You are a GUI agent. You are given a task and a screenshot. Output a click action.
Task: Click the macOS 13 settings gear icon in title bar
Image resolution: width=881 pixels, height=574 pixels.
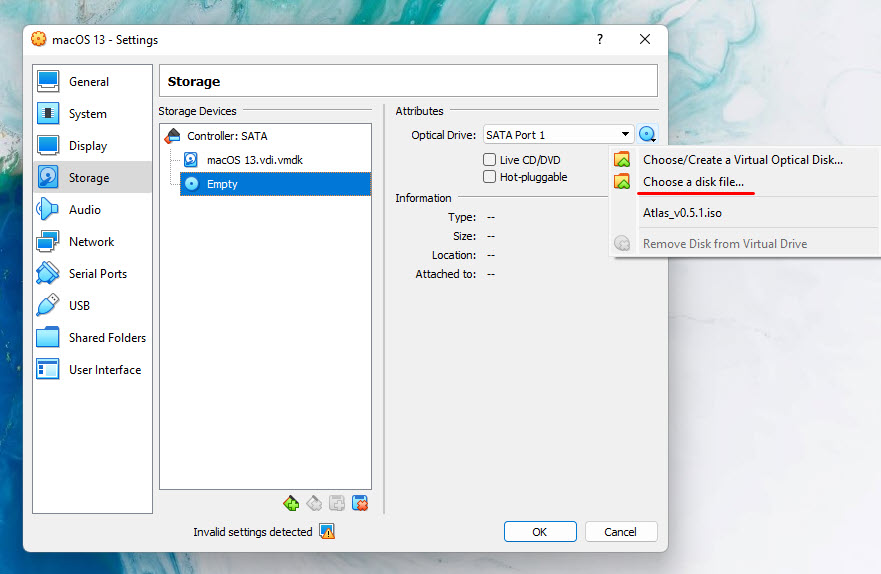(x=39, y=39)
